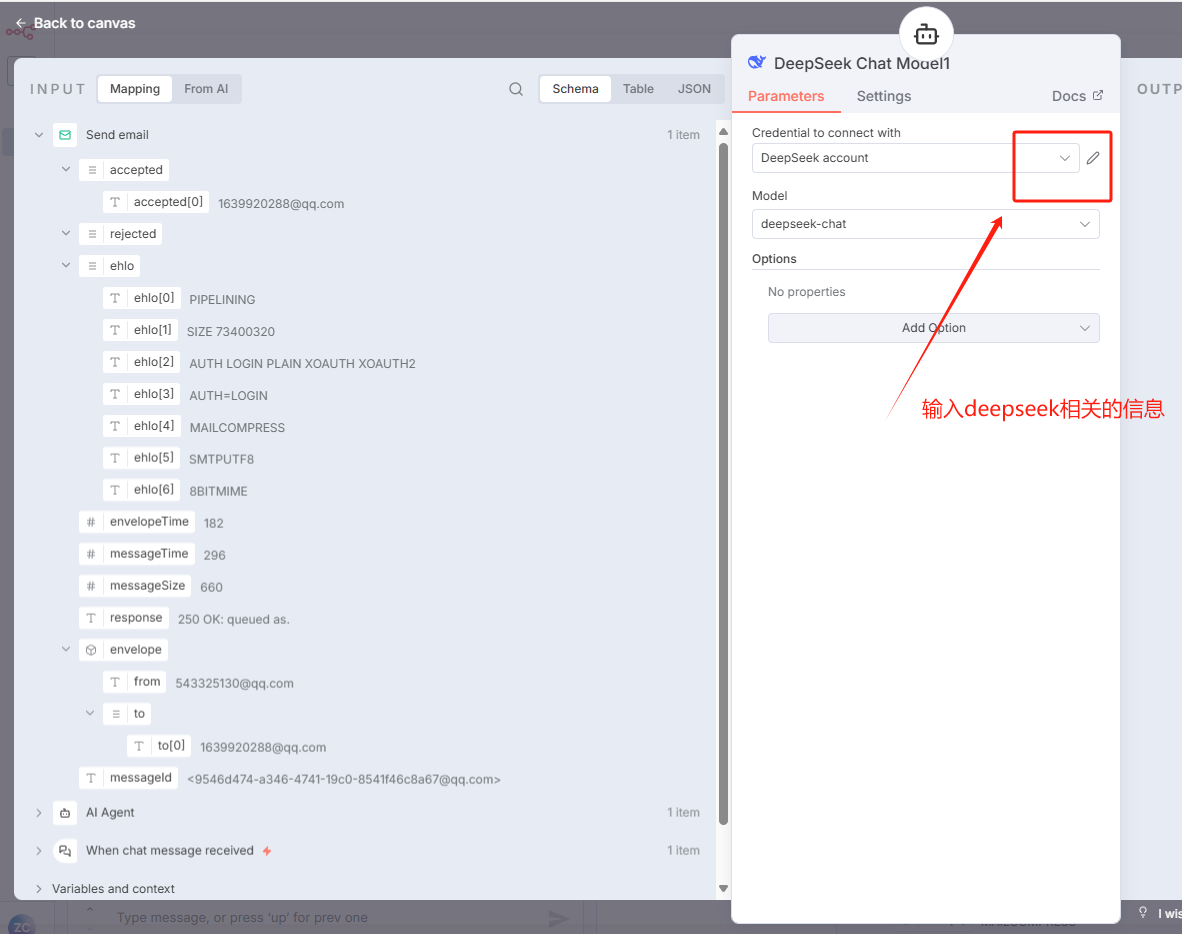Viewport: 1182px width, 934px height.
Task: Click the text type icon of response
Action: pyautogui.click(x=90, y=617)
